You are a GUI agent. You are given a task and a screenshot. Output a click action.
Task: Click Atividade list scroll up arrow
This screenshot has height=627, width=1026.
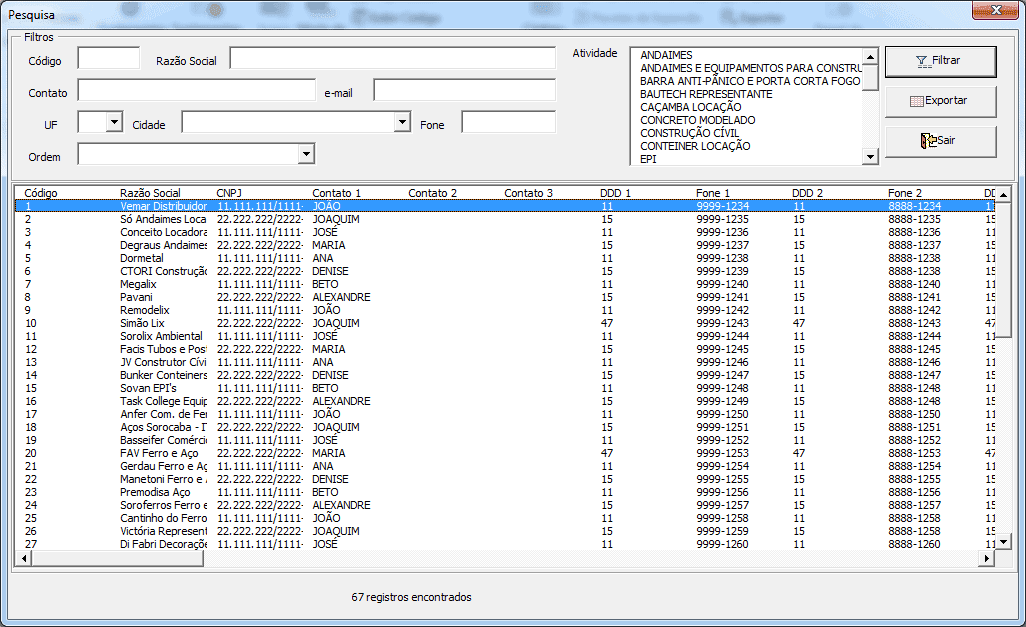tap(870, 57)
